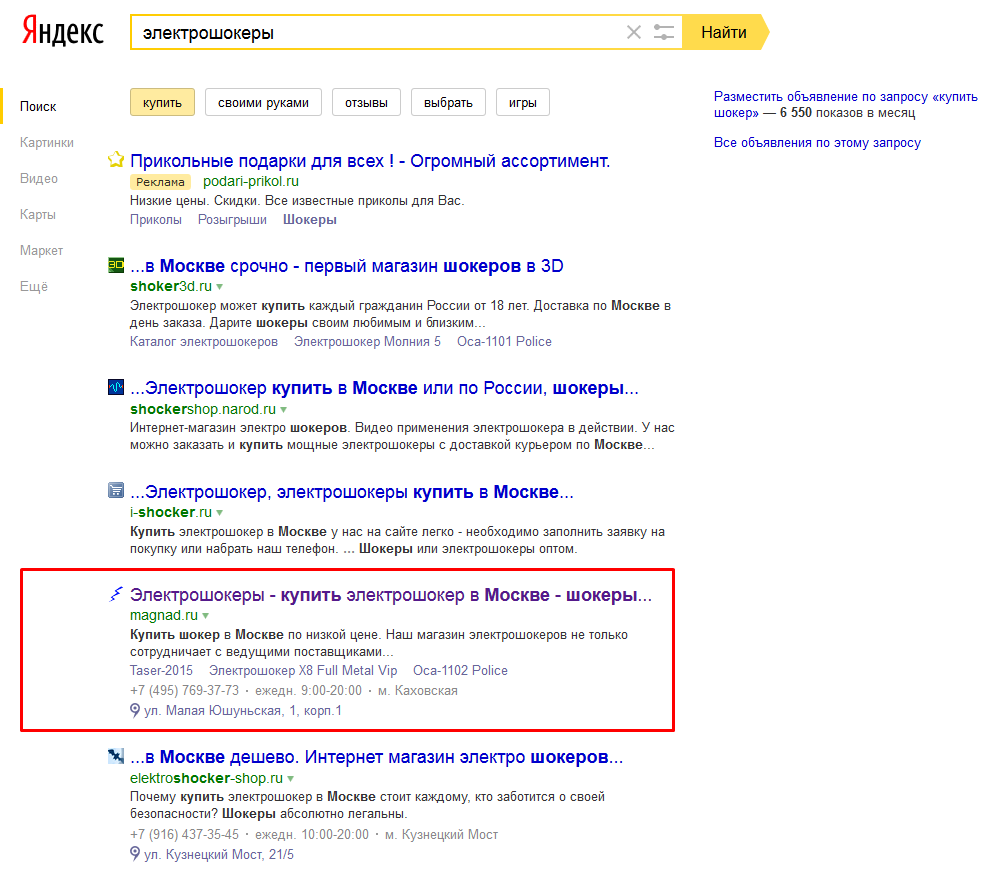This screenshot has width=982, height=875.
Task: Toggle the 'отзывы' query filter
Action: click(x=366, y=102)
